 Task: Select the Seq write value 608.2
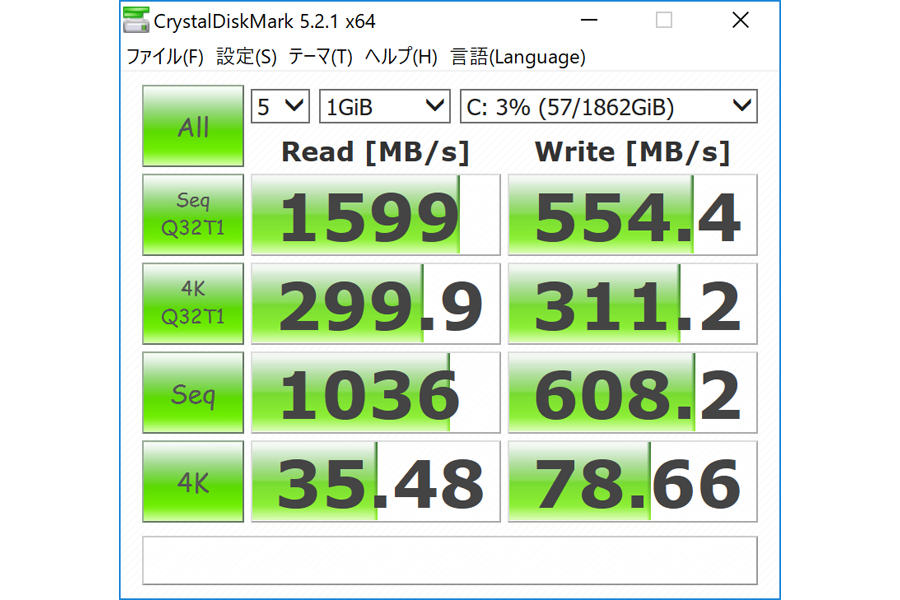(x=633, y=393)
